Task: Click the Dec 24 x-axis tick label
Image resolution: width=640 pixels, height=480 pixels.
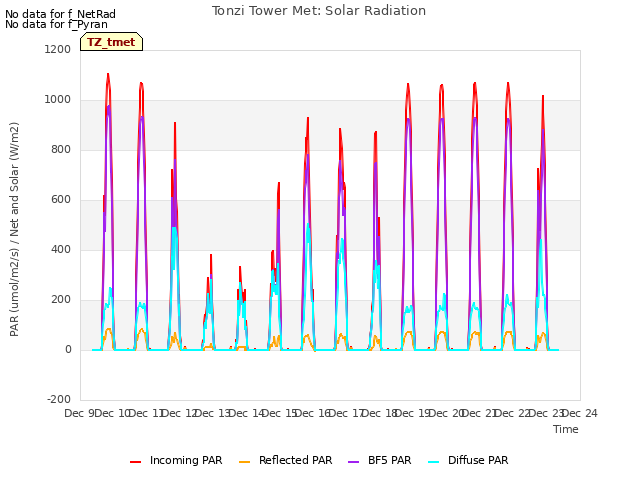Action: pos(580,413)
